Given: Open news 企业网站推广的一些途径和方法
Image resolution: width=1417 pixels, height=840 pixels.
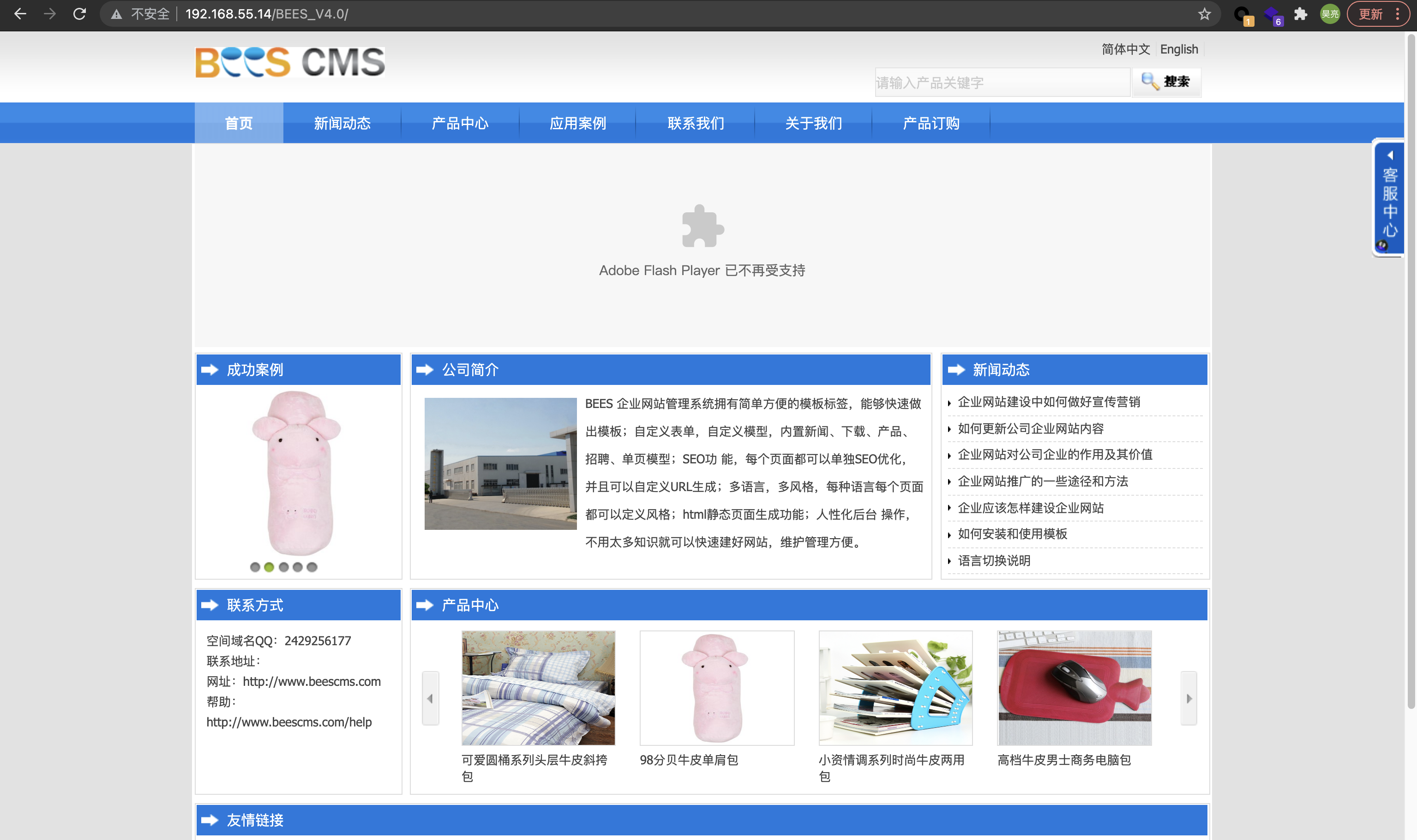Looking at the screenshot, I should [x=1042, y=481].
